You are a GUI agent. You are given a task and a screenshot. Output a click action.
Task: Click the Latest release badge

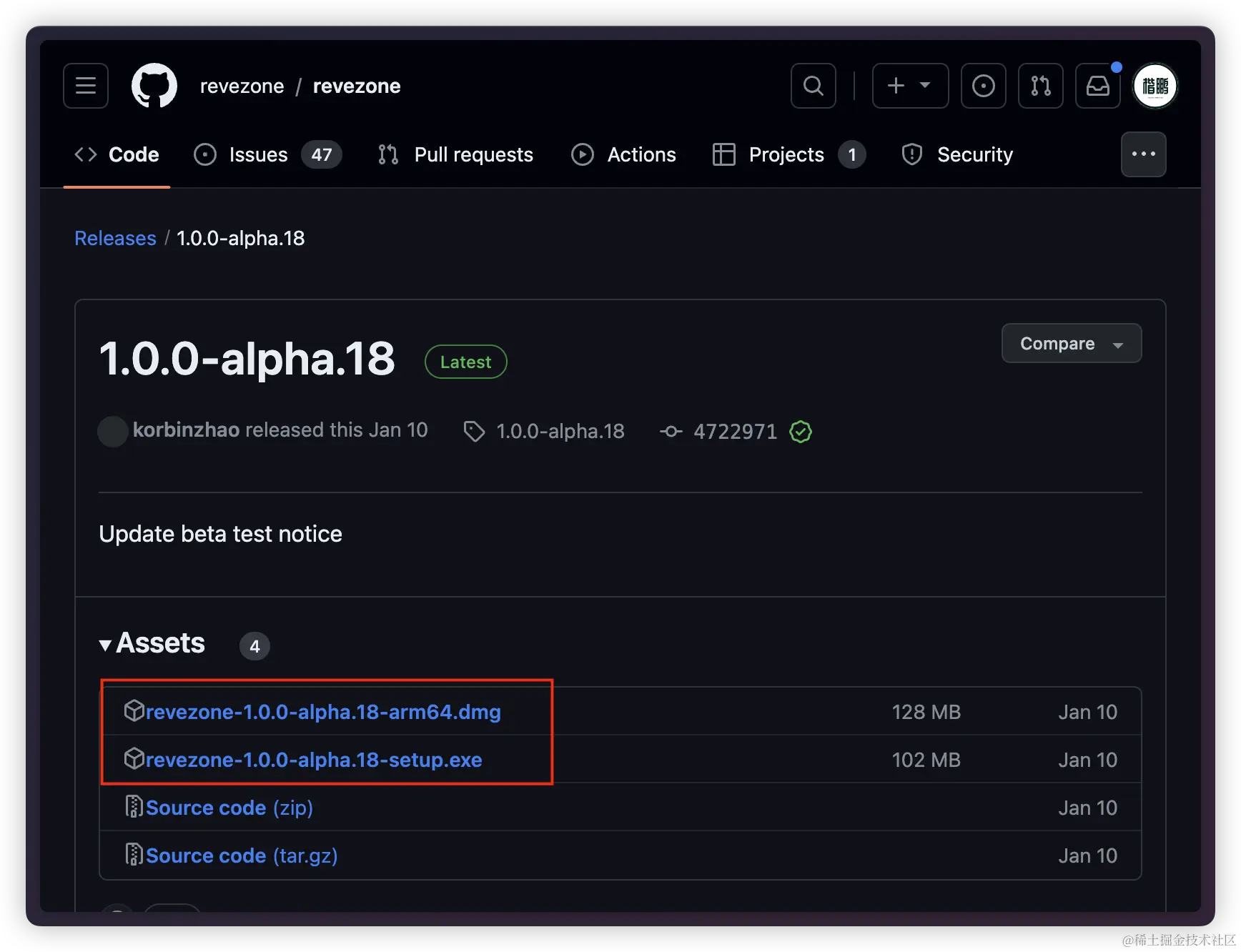(466, 362)
